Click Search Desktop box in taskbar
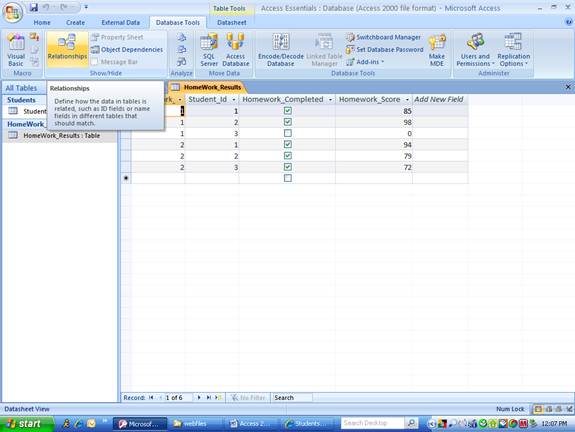This screenshot has width=575, height=432. tap(373, 423)
